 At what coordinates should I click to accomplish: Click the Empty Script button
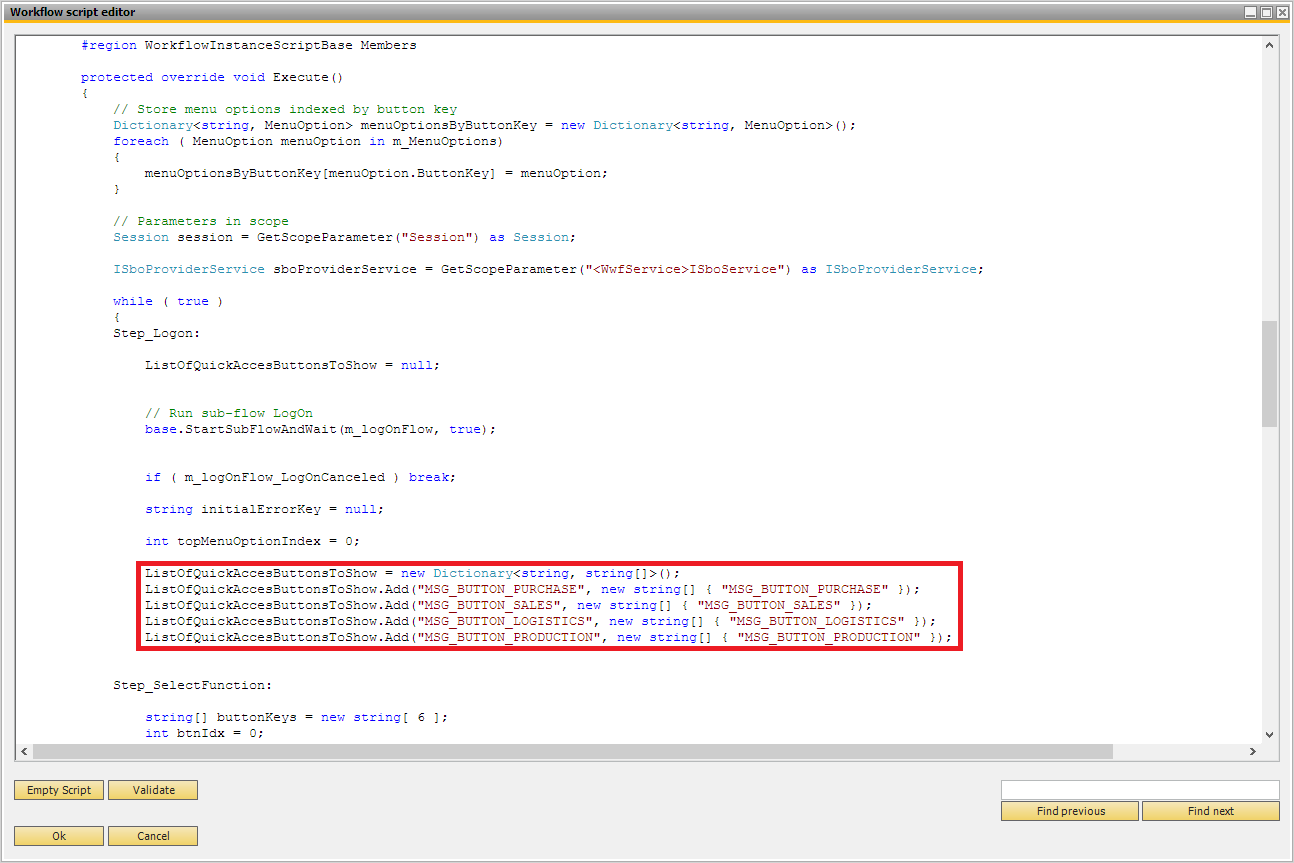58,790
